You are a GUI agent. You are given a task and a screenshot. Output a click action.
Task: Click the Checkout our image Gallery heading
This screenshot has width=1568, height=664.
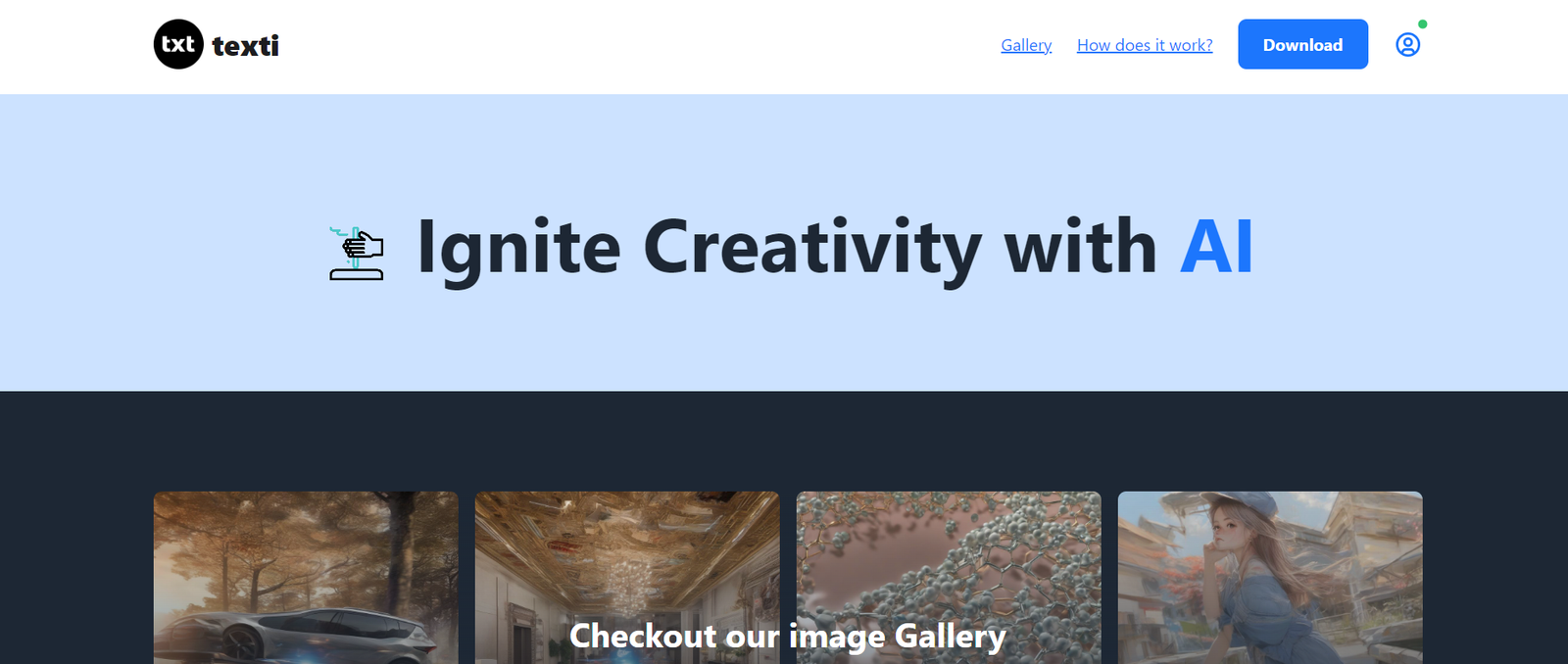point(788,637)
